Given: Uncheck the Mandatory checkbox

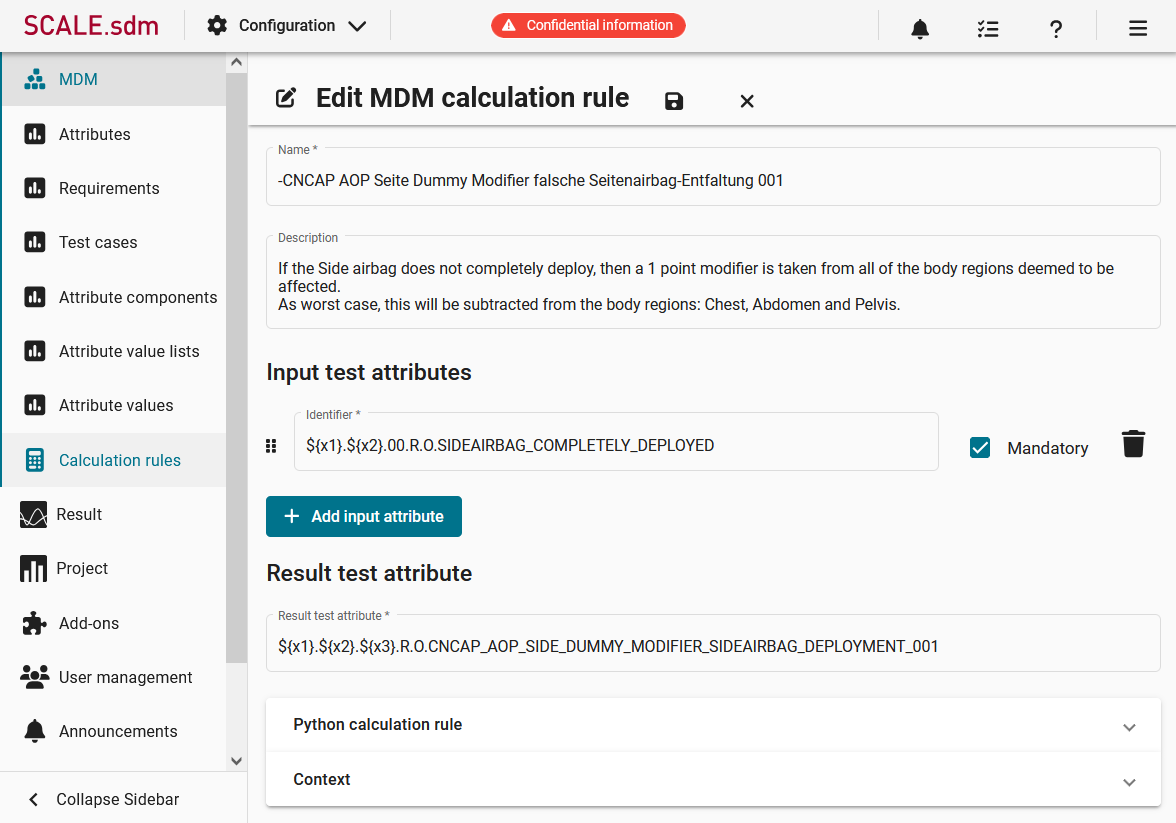Looking at the screenshot, I should [x=980, y=448].
